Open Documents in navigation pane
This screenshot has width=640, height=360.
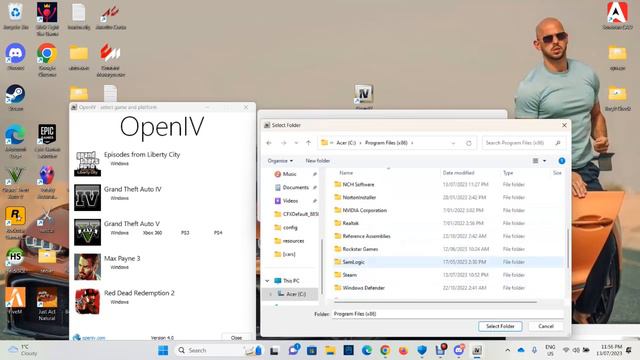tap(296, 188)
